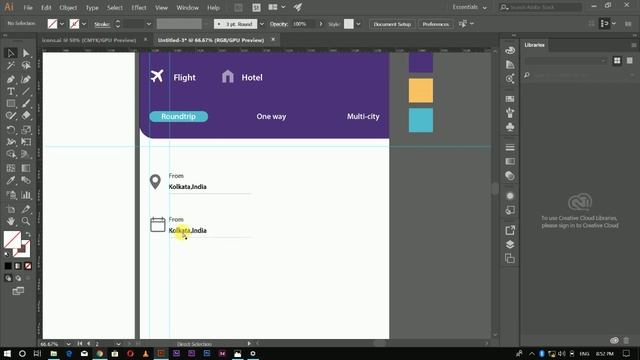Screen dimensions: 640x360
Task: Select the Artboard tool
Action: point(11,209)
